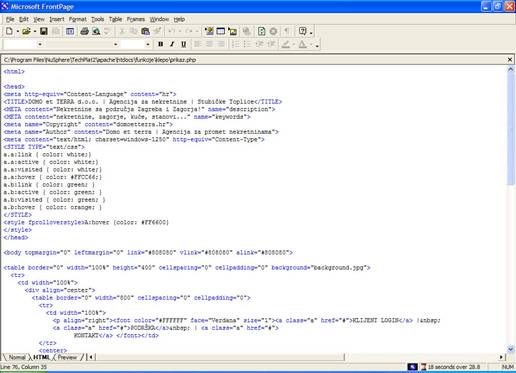This screenshot has width=516, height=373.
Task: Open the Font name combo box dropdown
Action: (x=116, y=44)
